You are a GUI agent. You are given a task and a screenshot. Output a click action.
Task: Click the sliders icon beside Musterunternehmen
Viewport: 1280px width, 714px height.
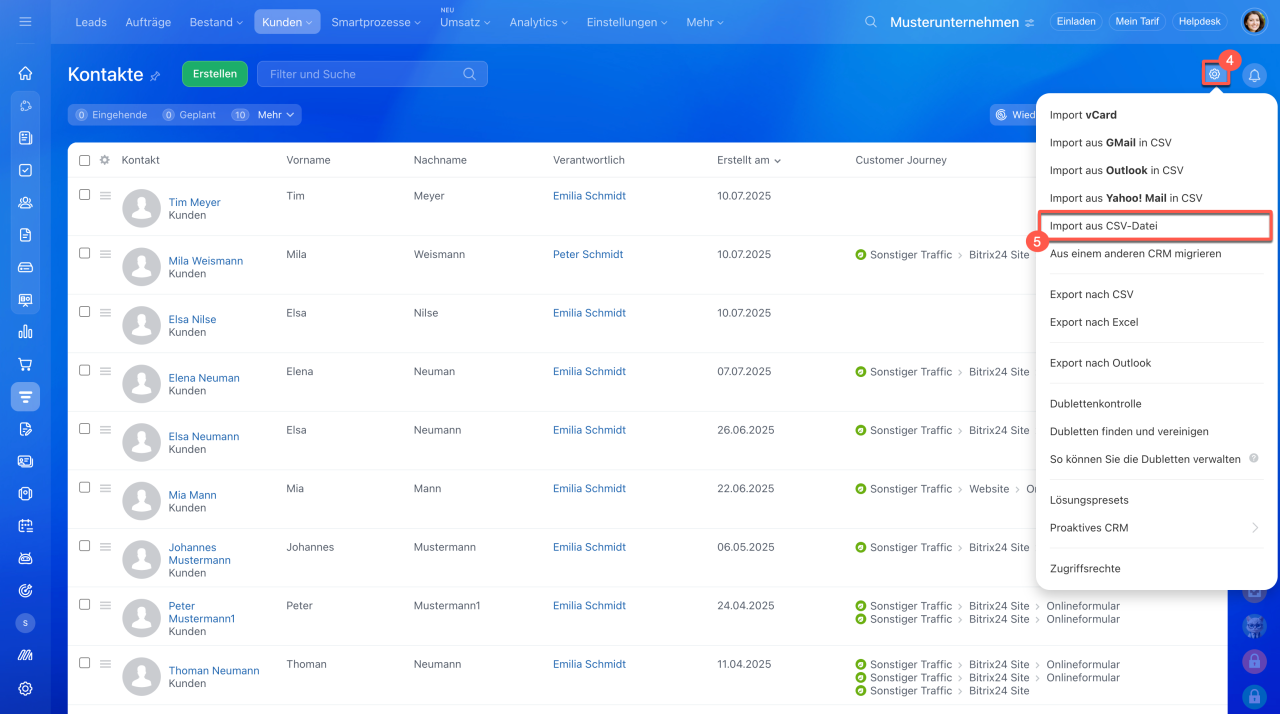point(1029,22)
